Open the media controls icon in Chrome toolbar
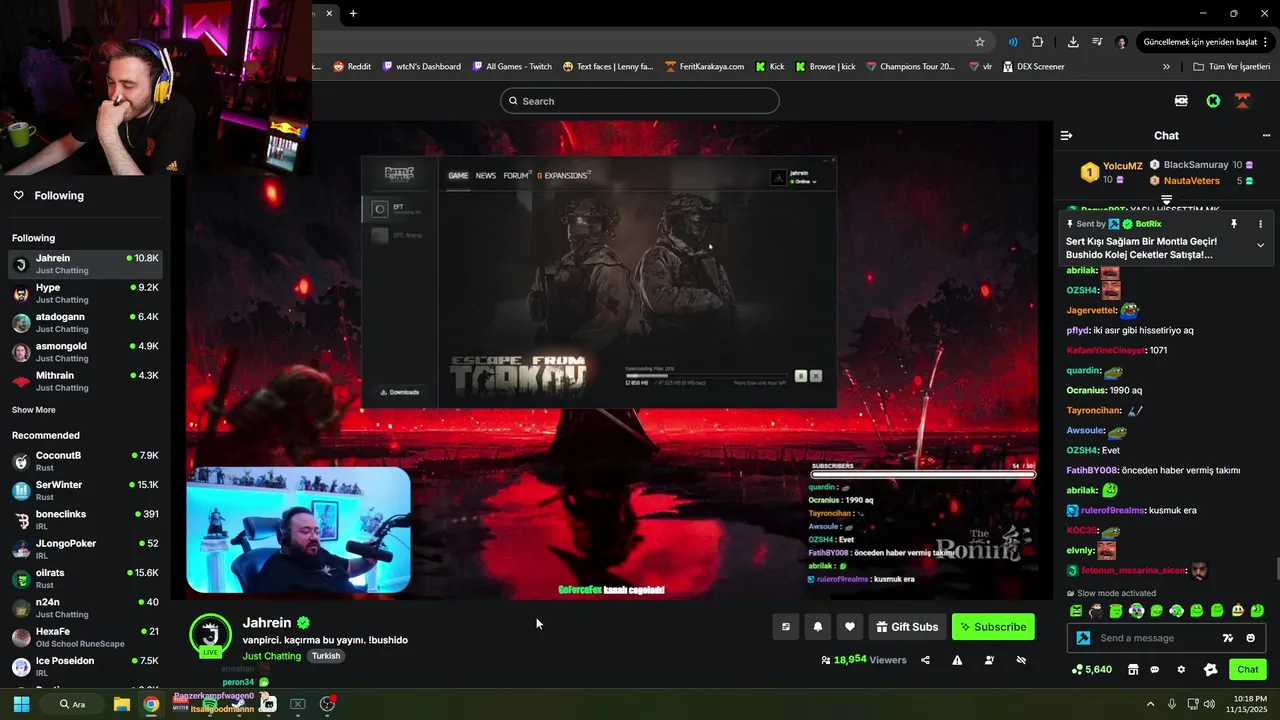 click(x=1097, y=42)
